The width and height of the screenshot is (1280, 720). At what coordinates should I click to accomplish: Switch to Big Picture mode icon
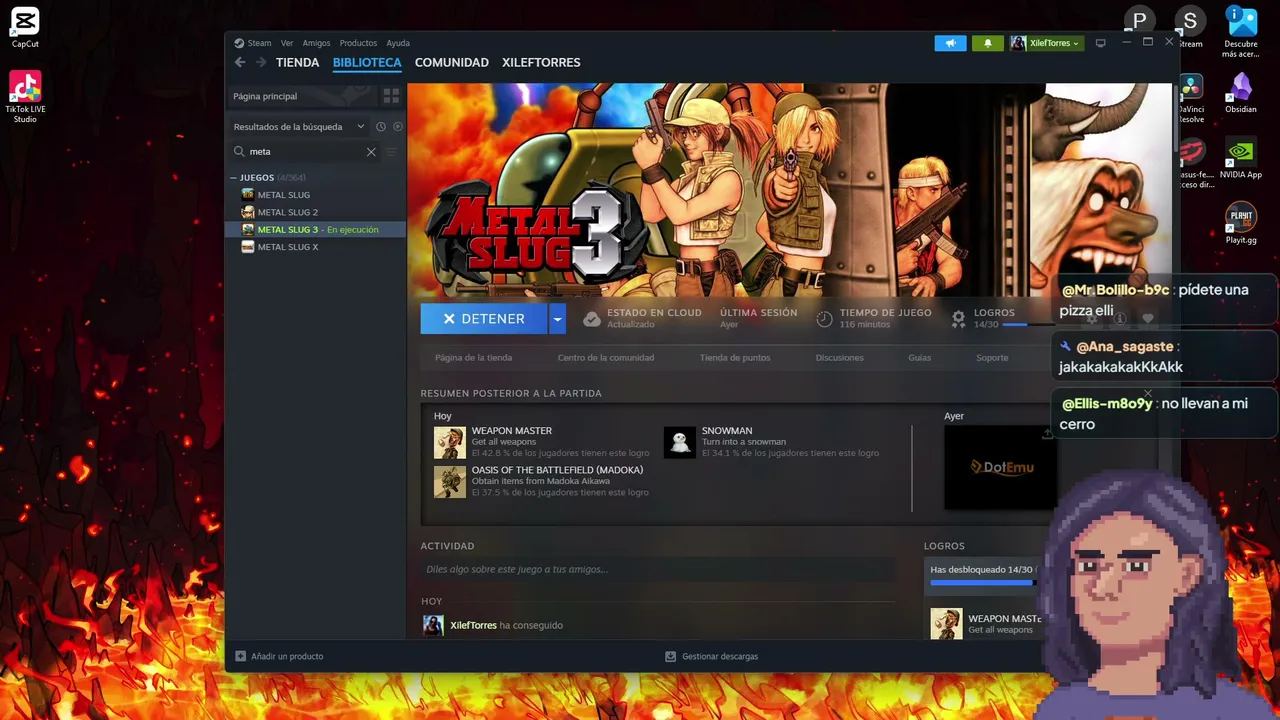tap(1101, 43)
